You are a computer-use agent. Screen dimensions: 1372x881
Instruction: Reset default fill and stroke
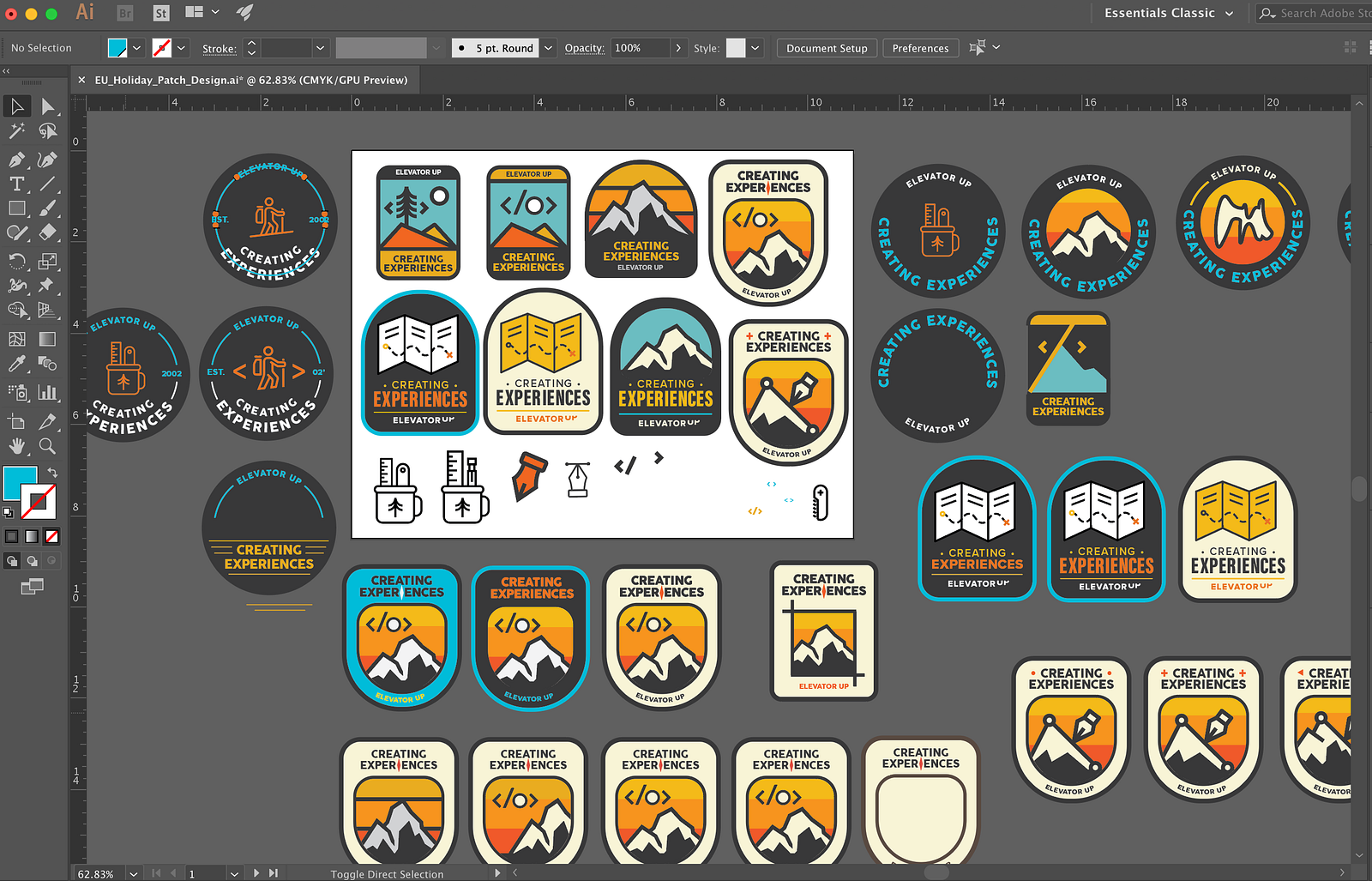[x=9, y=512]
